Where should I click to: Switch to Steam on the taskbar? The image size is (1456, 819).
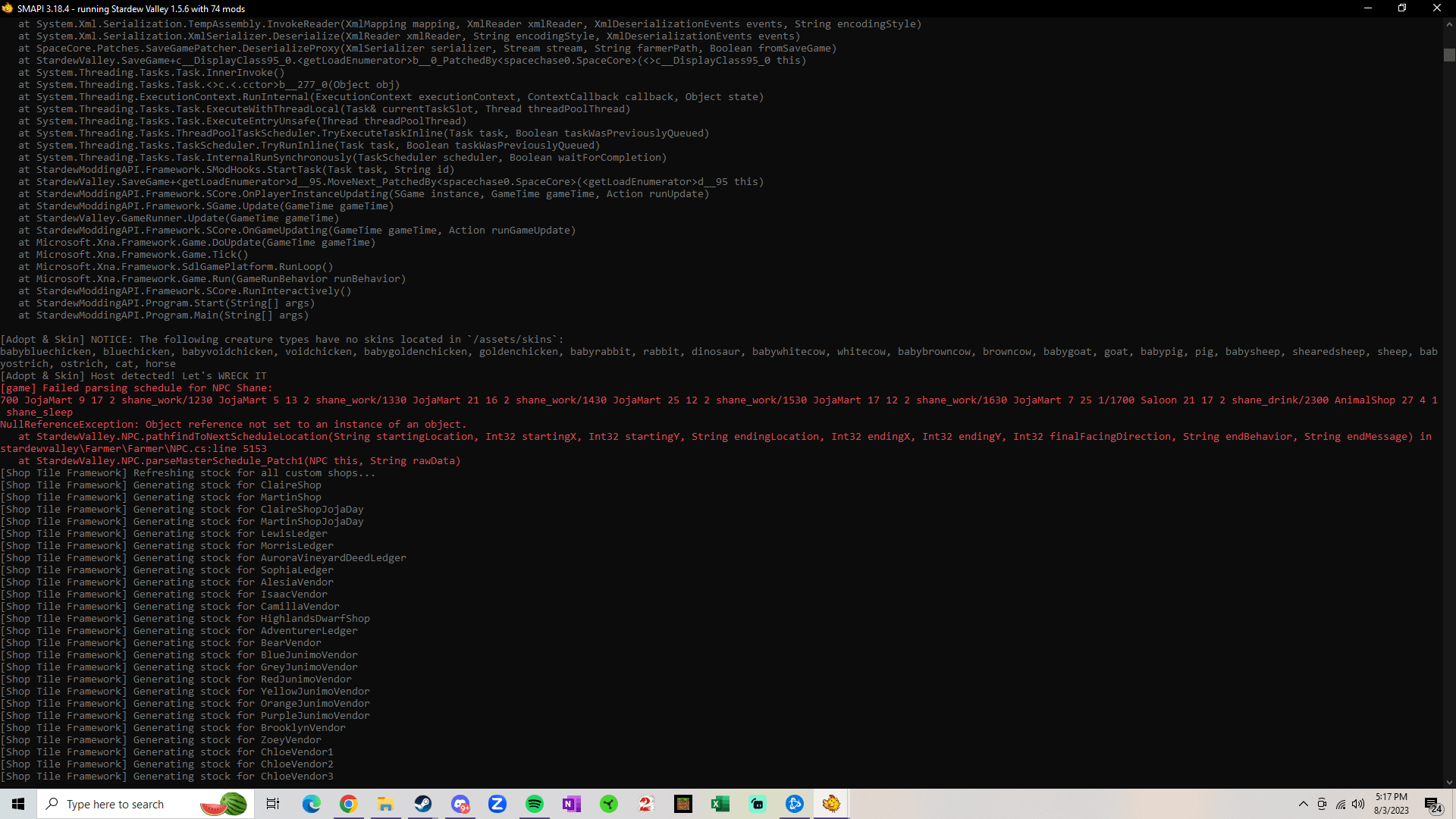[422, 804]
